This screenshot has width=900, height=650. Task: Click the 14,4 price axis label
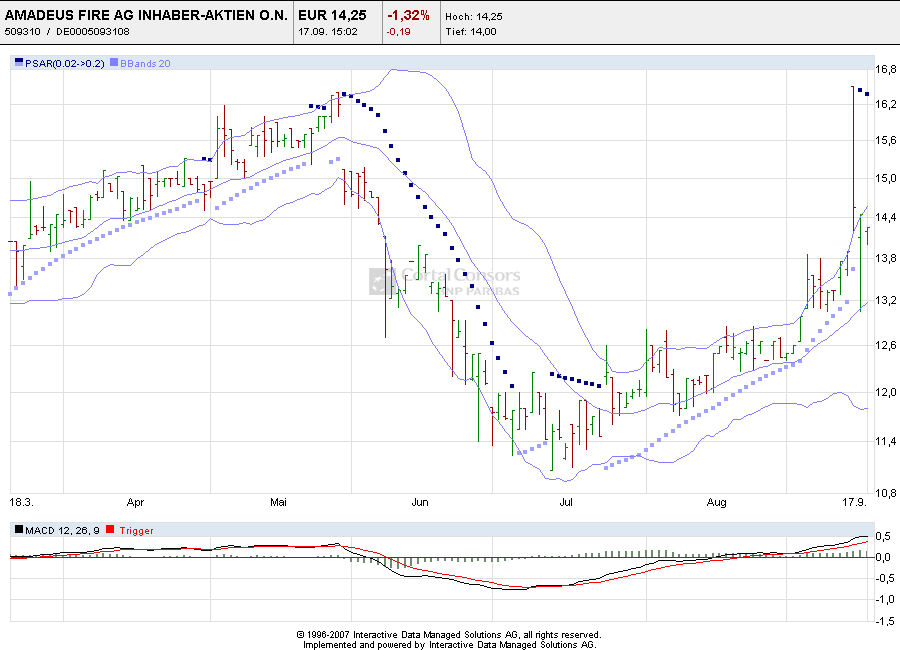(x=886, y=217)
